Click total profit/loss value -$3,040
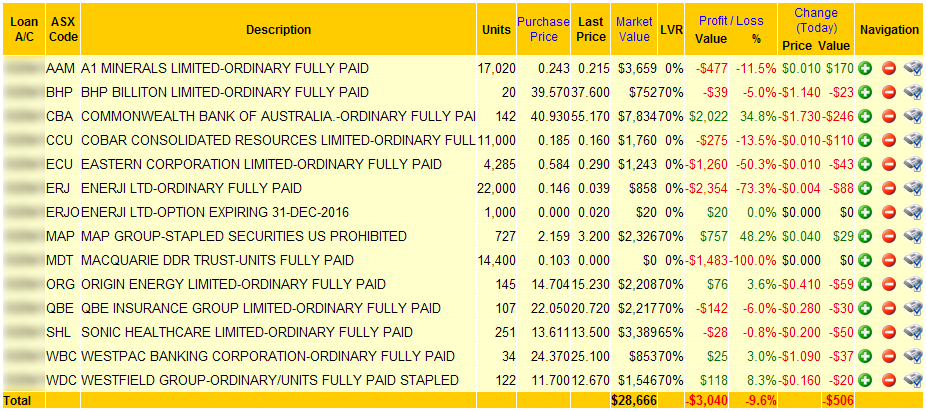The width and height of the screenshot is (926, 411). pyautogui.click(x=706, y=400)
